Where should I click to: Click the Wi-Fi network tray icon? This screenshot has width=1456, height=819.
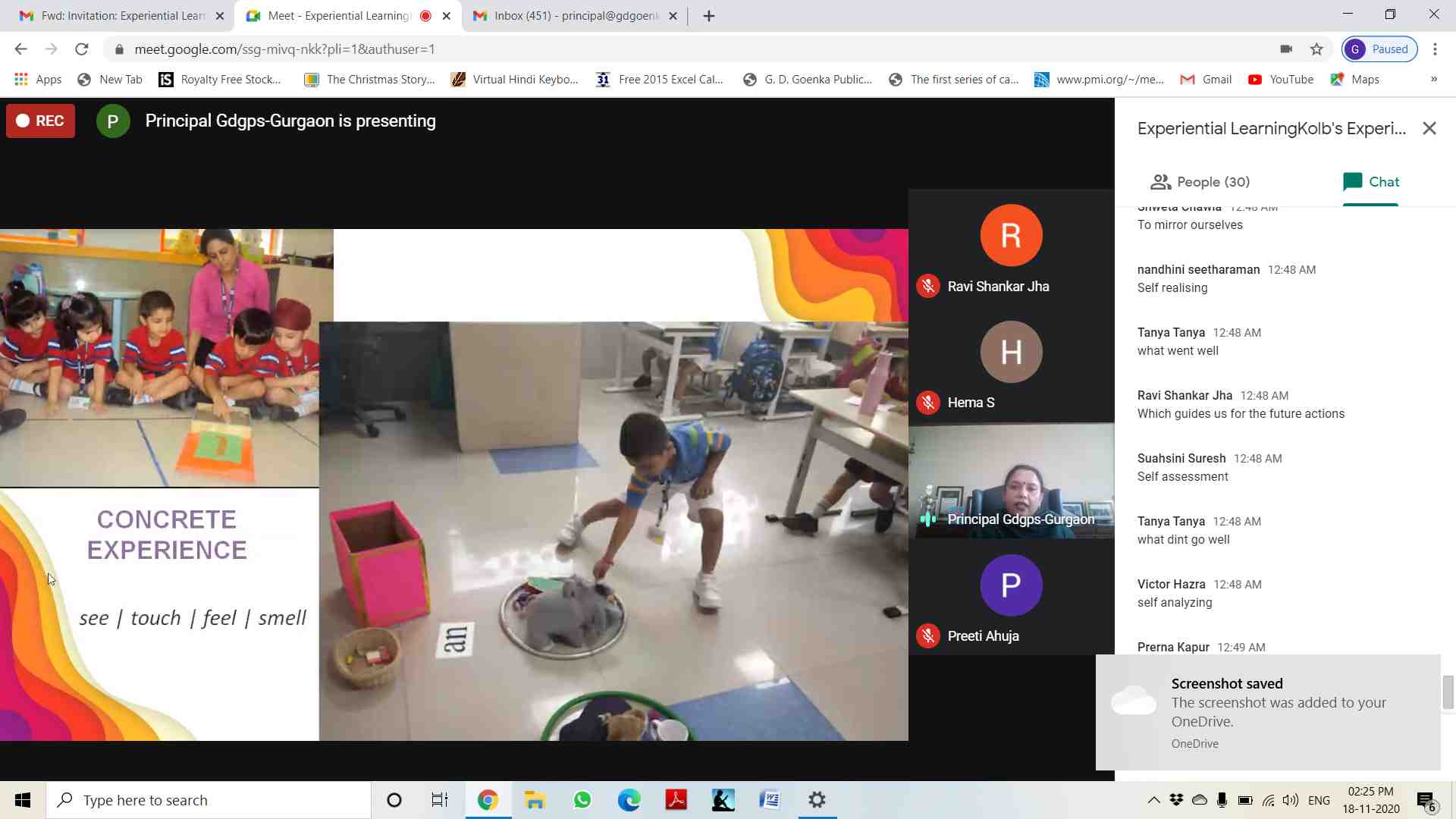(x=1268, y=800)
